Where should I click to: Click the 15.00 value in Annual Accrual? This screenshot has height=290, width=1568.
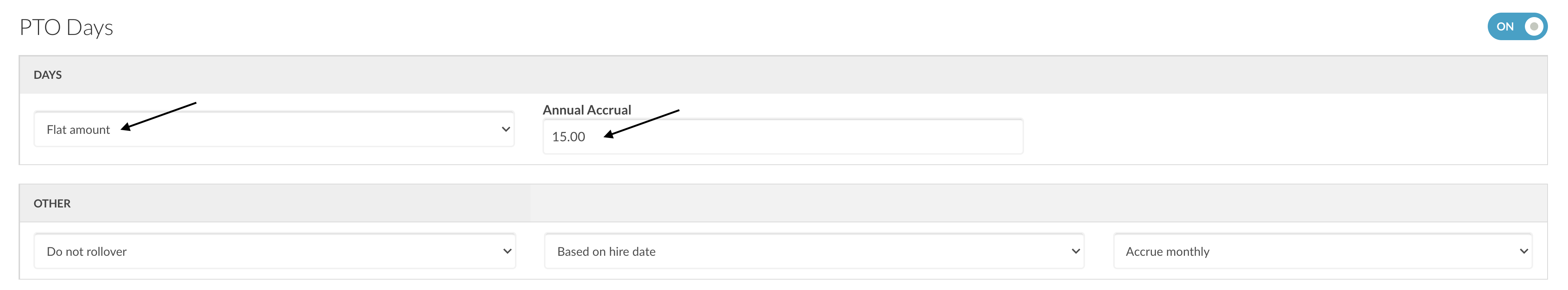pos(568,136)
